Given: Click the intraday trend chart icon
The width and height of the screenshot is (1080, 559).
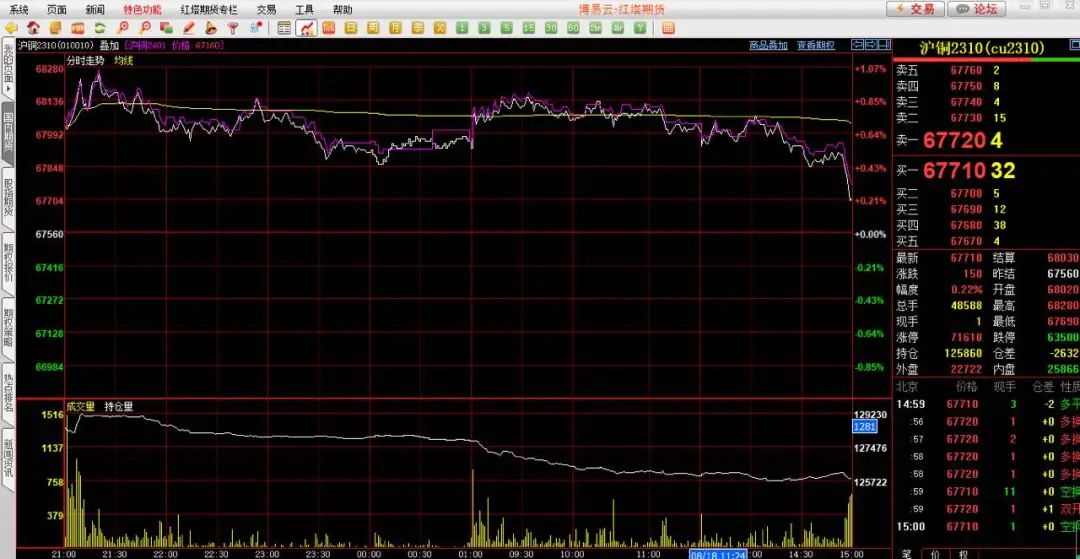Looking at the screenshot, I should tap(307, 28).
